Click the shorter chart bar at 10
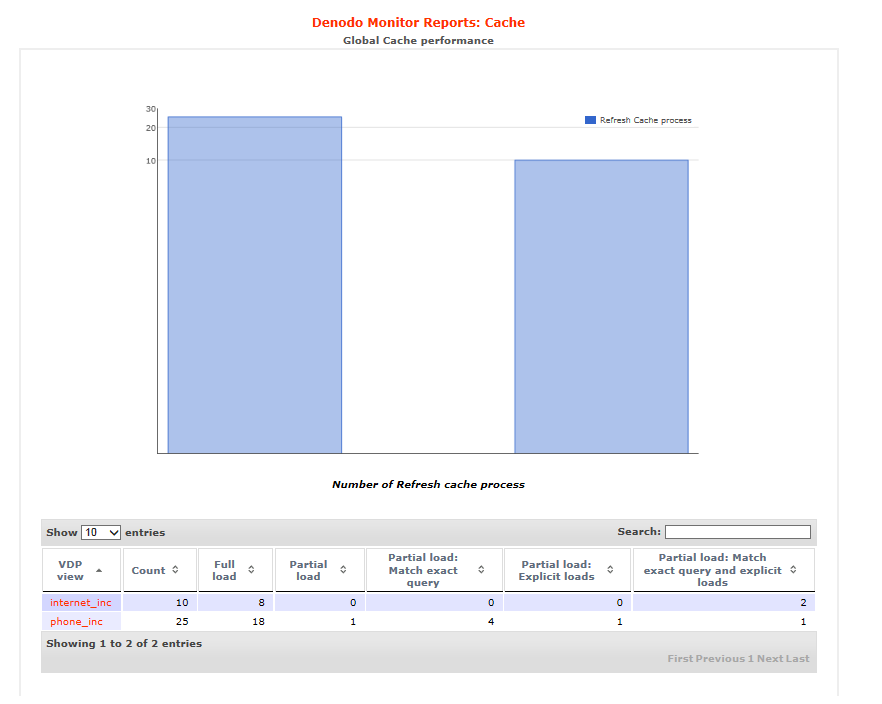The width and height of the screenshot is (882, 704). (601, 306)
